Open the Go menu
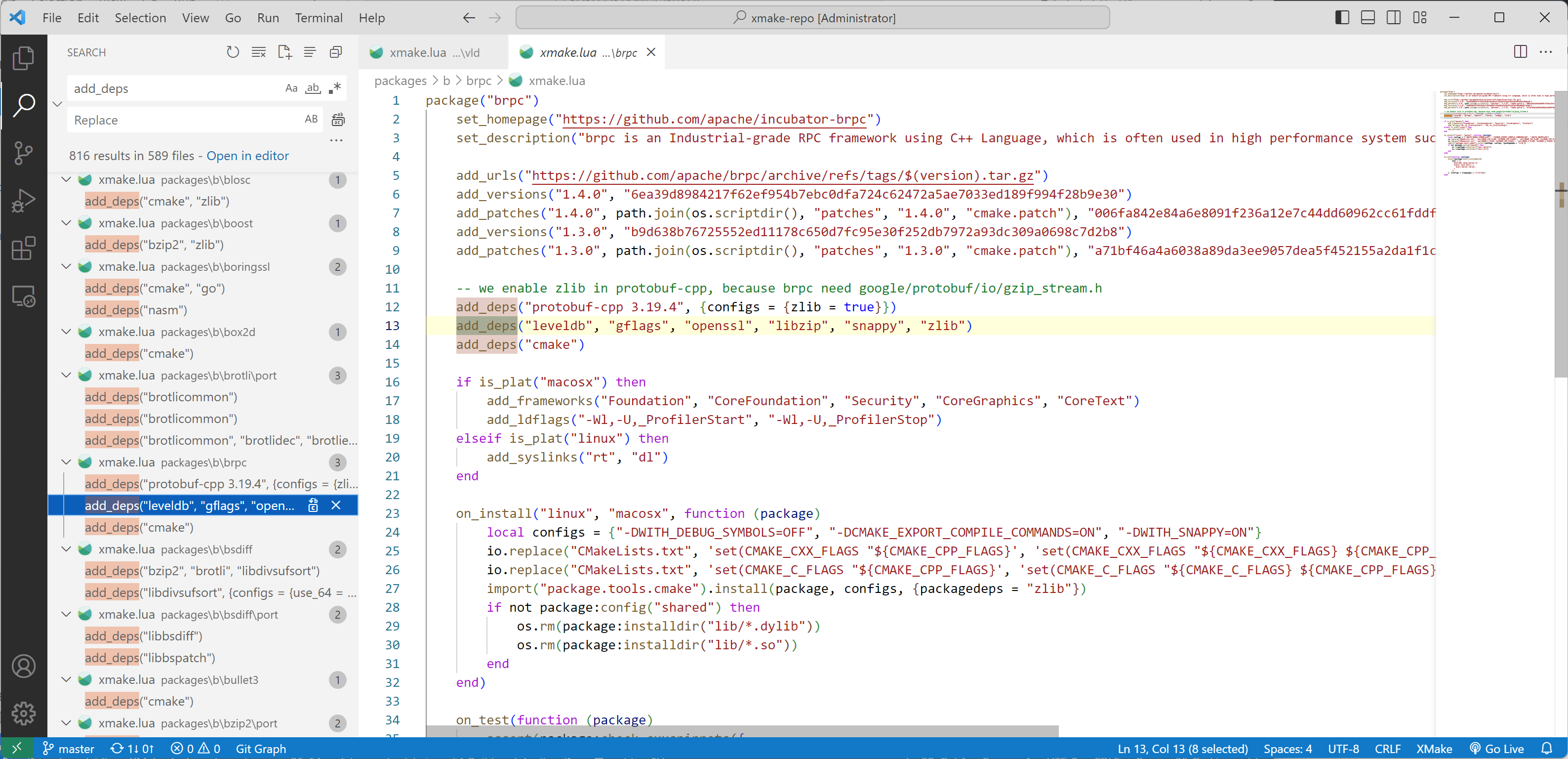Viewport: 1568px width, 759px height. (x=233, y=18)
